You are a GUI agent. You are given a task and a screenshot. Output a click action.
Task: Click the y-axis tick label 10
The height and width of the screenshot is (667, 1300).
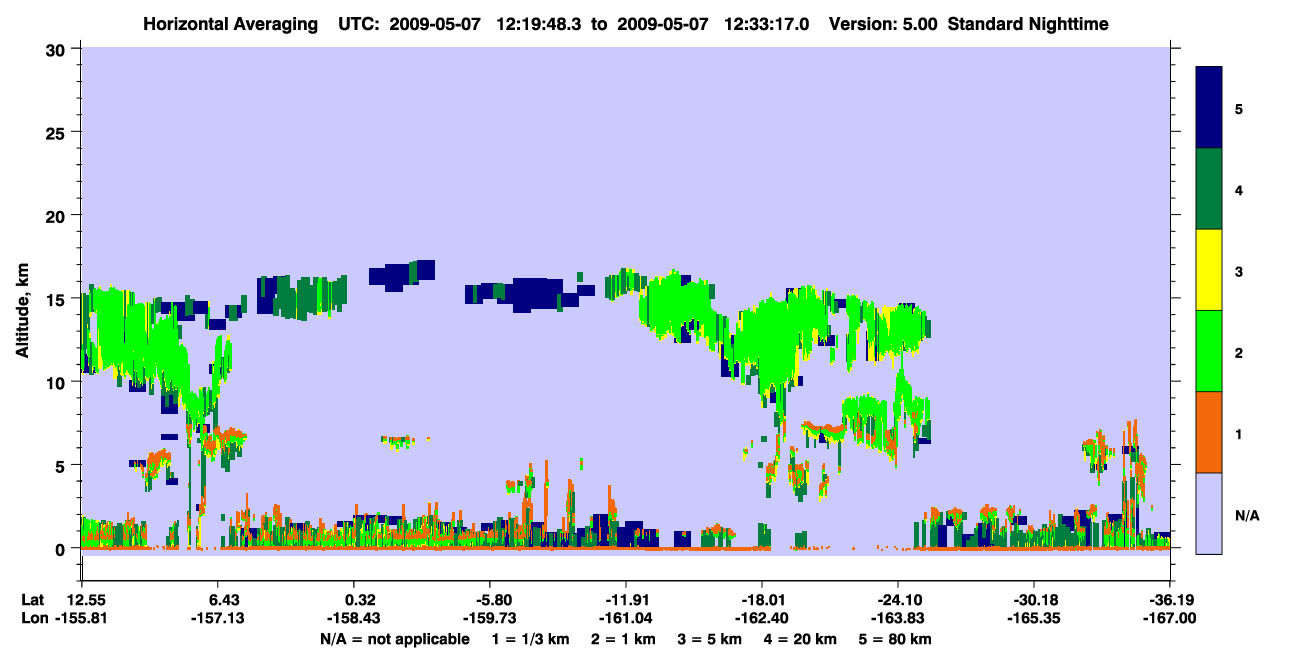click(x=58, y=381)
